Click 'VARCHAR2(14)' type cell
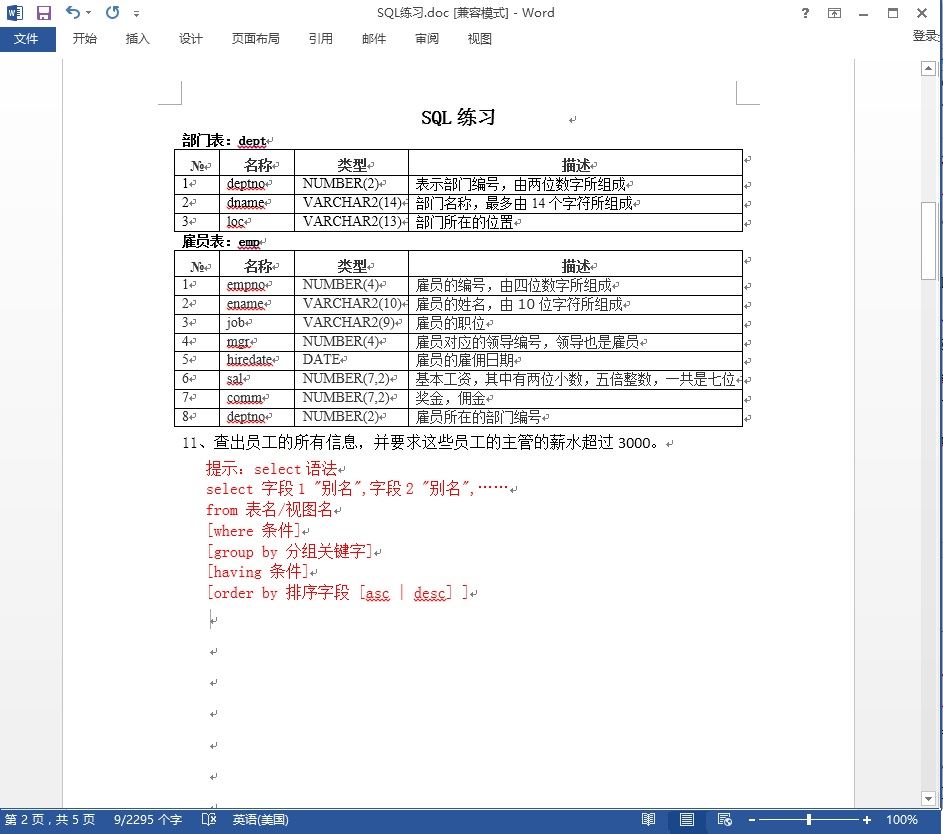 tap(352, 203)
